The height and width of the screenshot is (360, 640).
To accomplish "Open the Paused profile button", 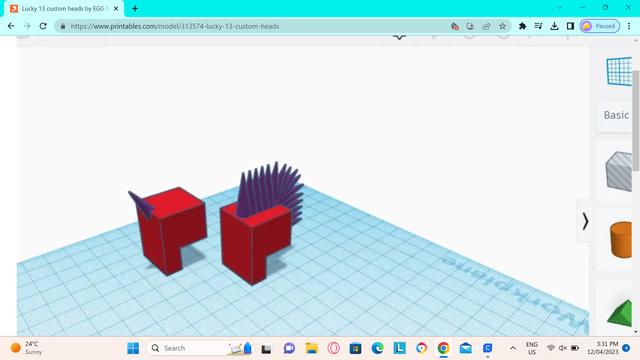I will coord(600,26).
